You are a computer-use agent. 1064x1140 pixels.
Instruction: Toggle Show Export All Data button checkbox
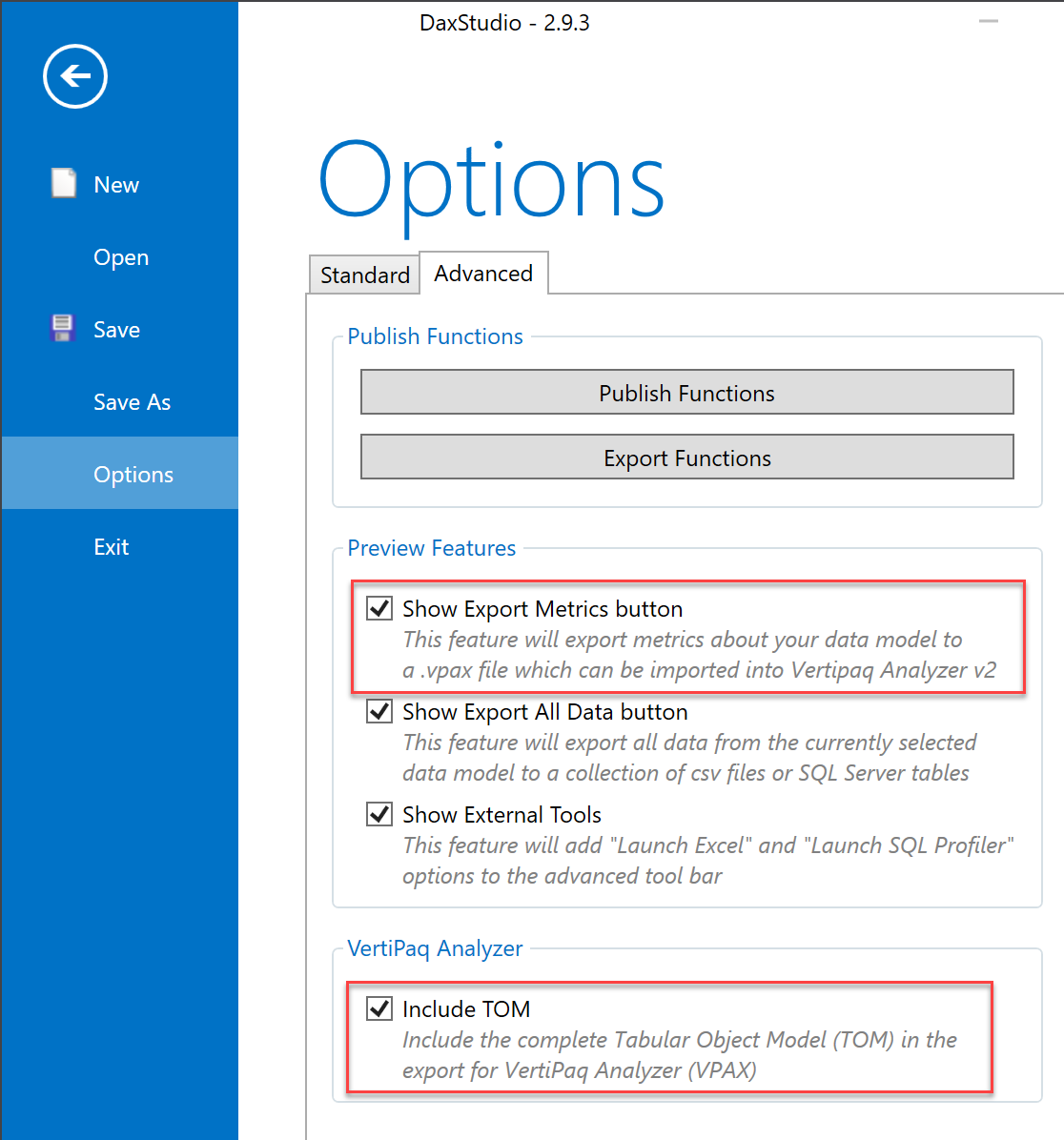(379, 711)
